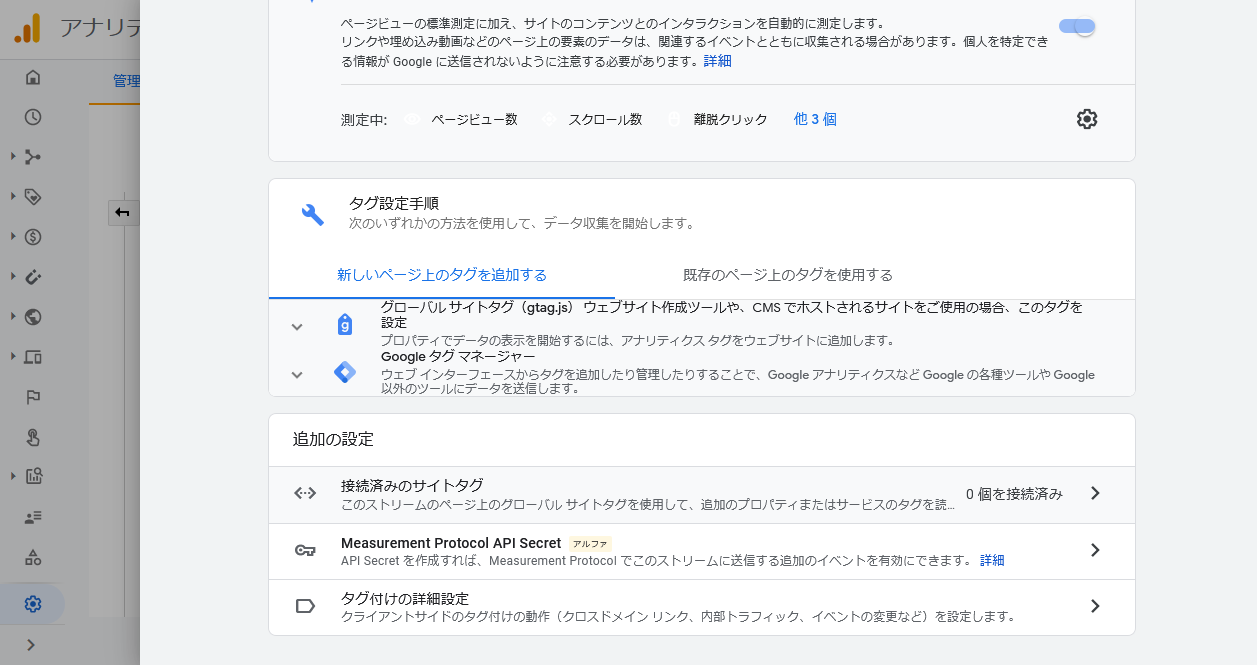The width and height of the screenshot is (1257, 665).
Task: Open the Monetization dollar icon in sidebar
Action: click(33, 237)
